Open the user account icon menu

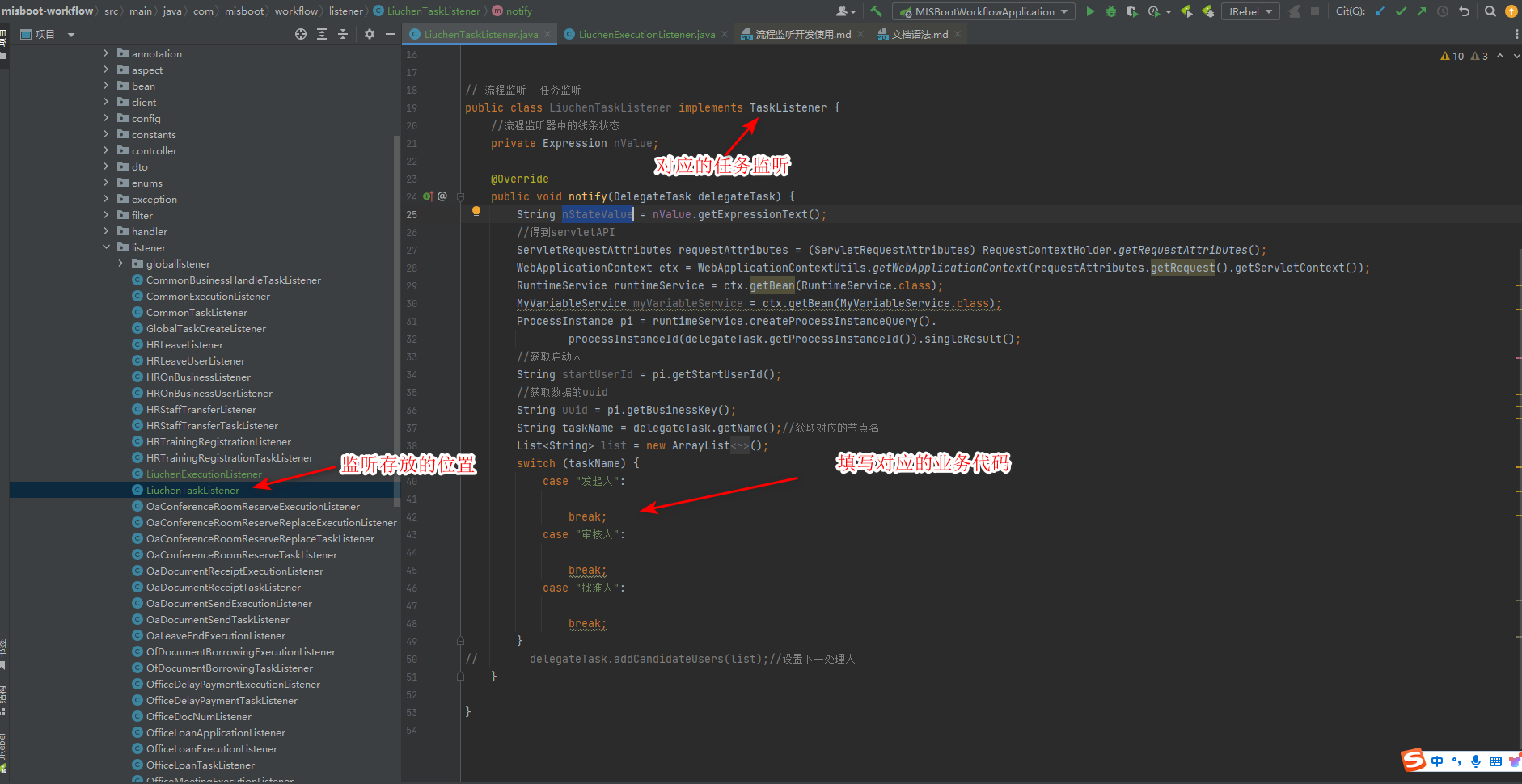pos(845,11)
